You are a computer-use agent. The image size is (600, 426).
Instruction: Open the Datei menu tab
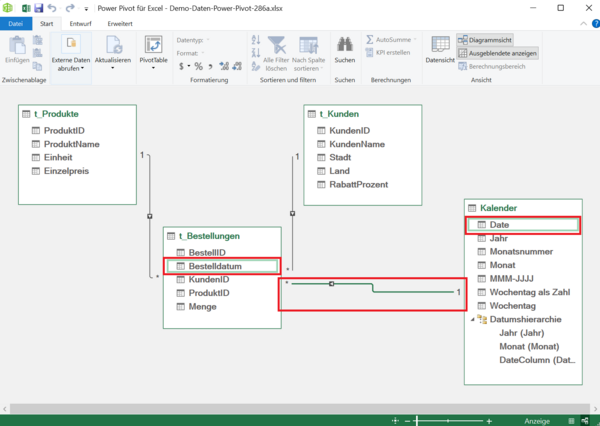point(15,22)
